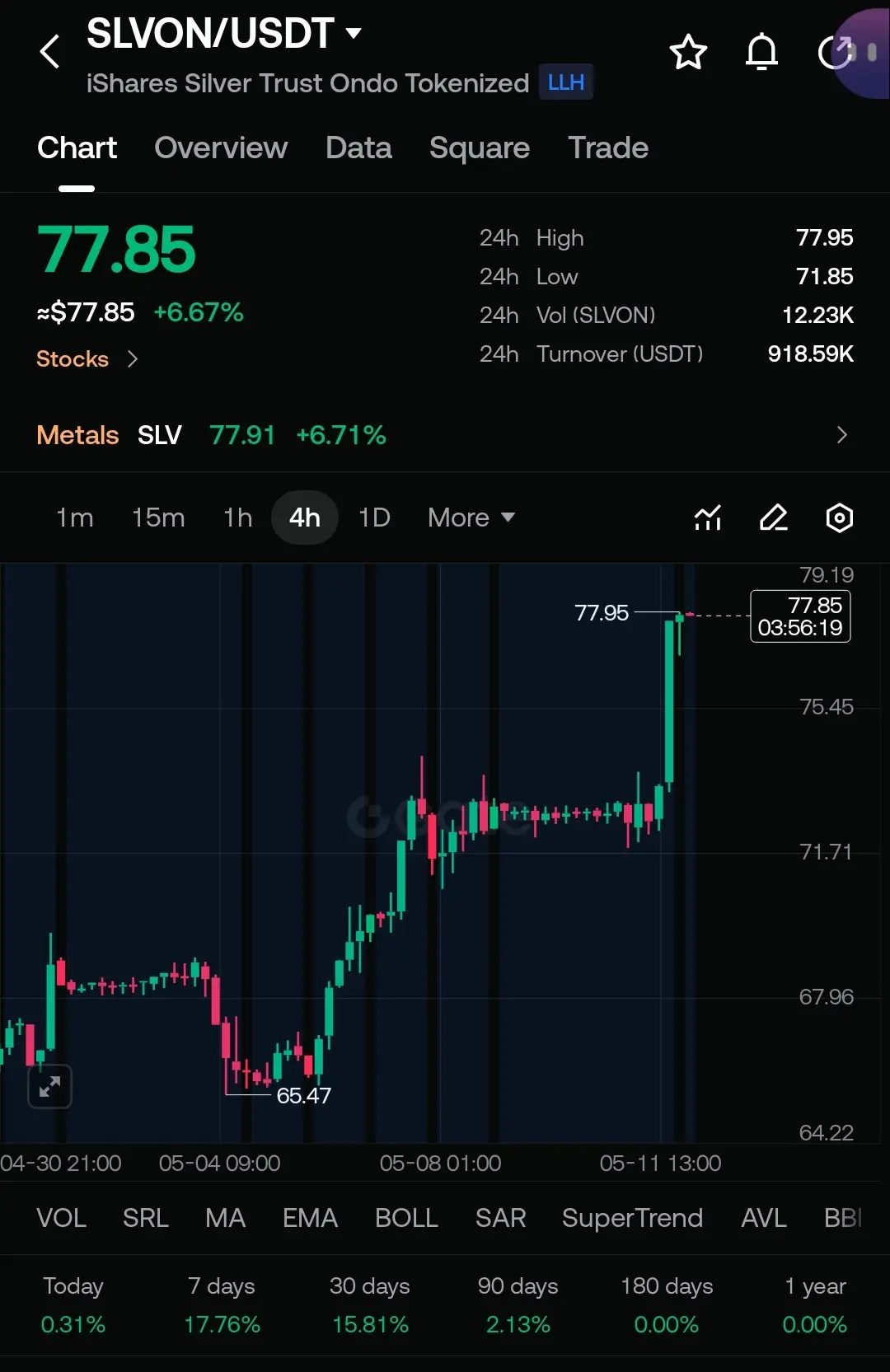Set a price alert with bell icon
The width and height of the screenshot is (890, 1372).
(x=761, y=53)
